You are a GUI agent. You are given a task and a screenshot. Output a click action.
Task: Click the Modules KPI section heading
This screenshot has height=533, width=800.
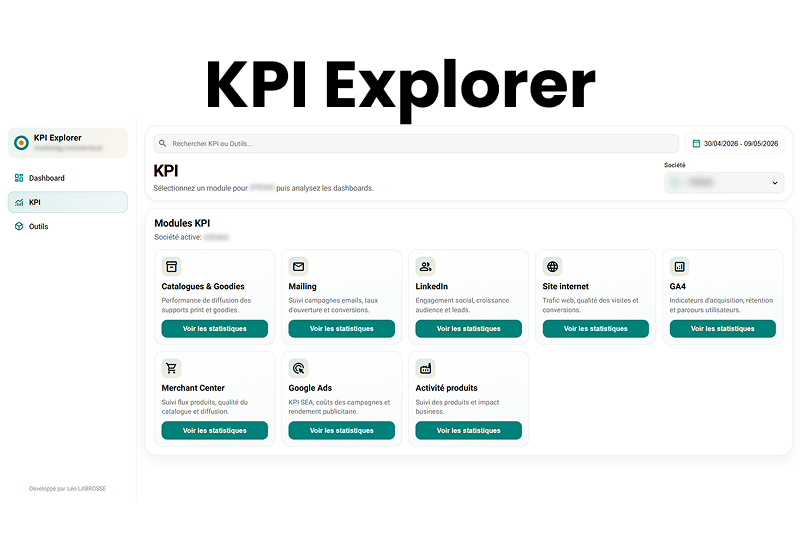(182, 223)
